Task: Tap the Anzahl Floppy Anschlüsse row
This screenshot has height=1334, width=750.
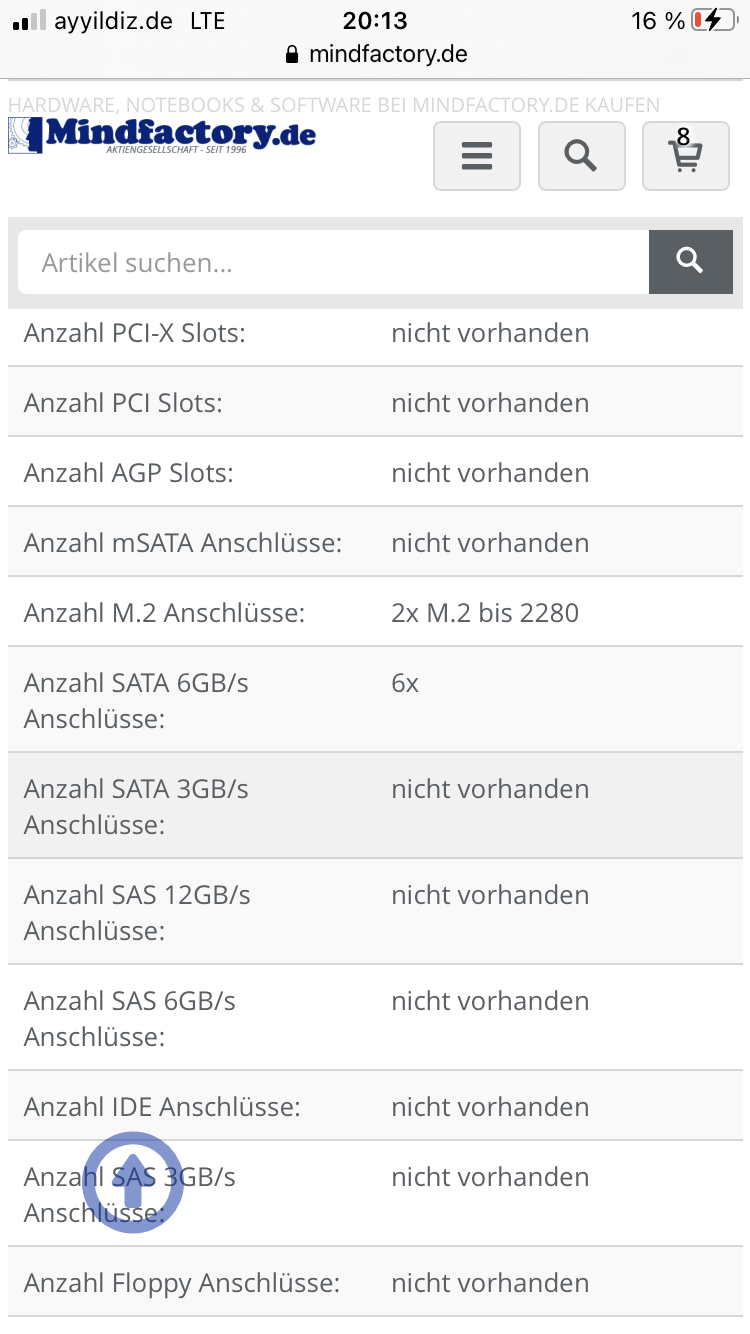Action: pyautogui.click(x=375, y=1283)
